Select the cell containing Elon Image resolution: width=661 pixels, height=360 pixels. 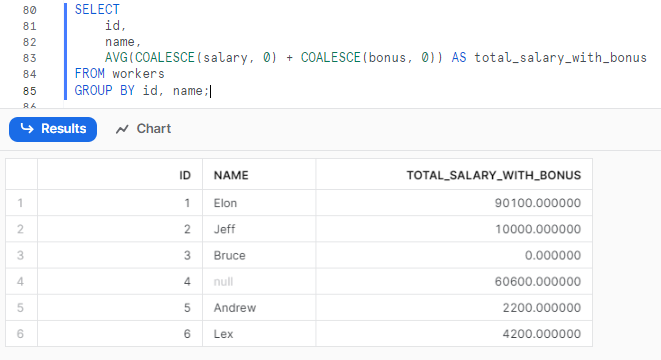259,203
